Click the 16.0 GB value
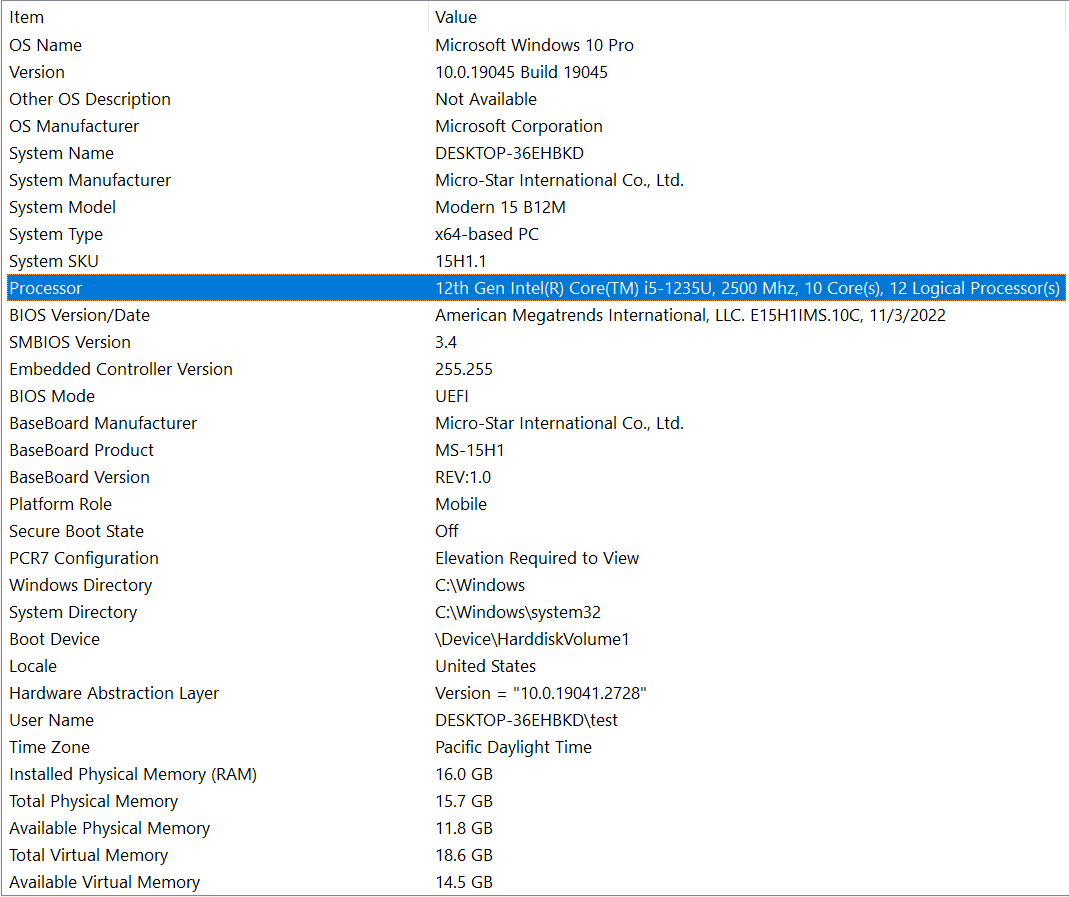Viewport: 1069px width, 897px height. [x=464, y=774]
